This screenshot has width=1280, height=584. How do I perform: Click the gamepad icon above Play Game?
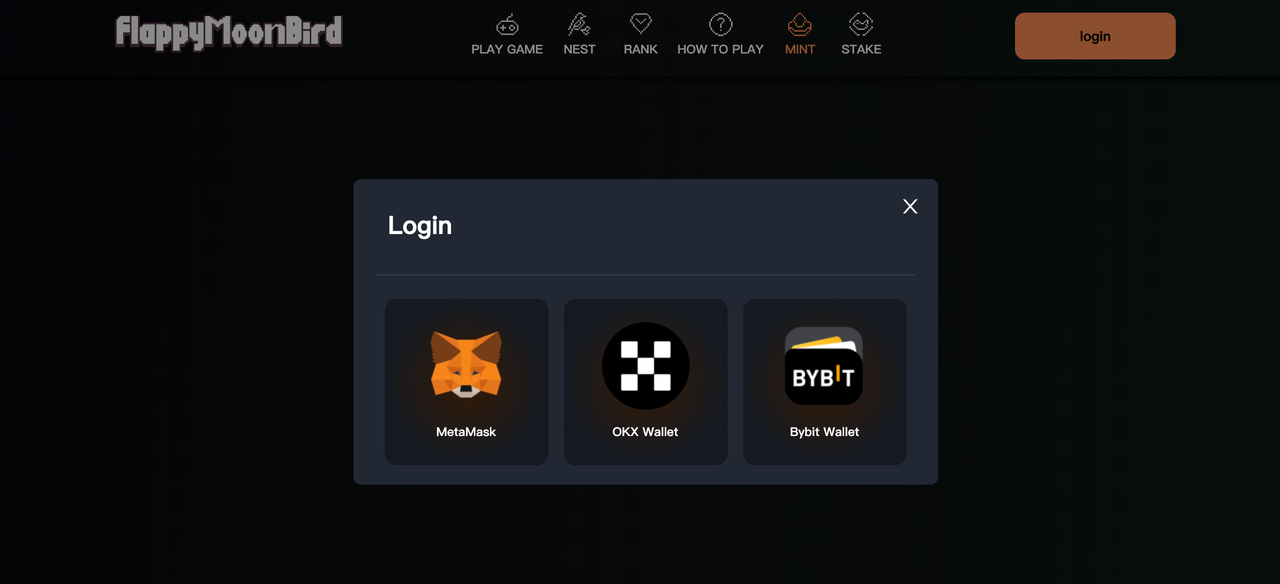tap(507, 24)
